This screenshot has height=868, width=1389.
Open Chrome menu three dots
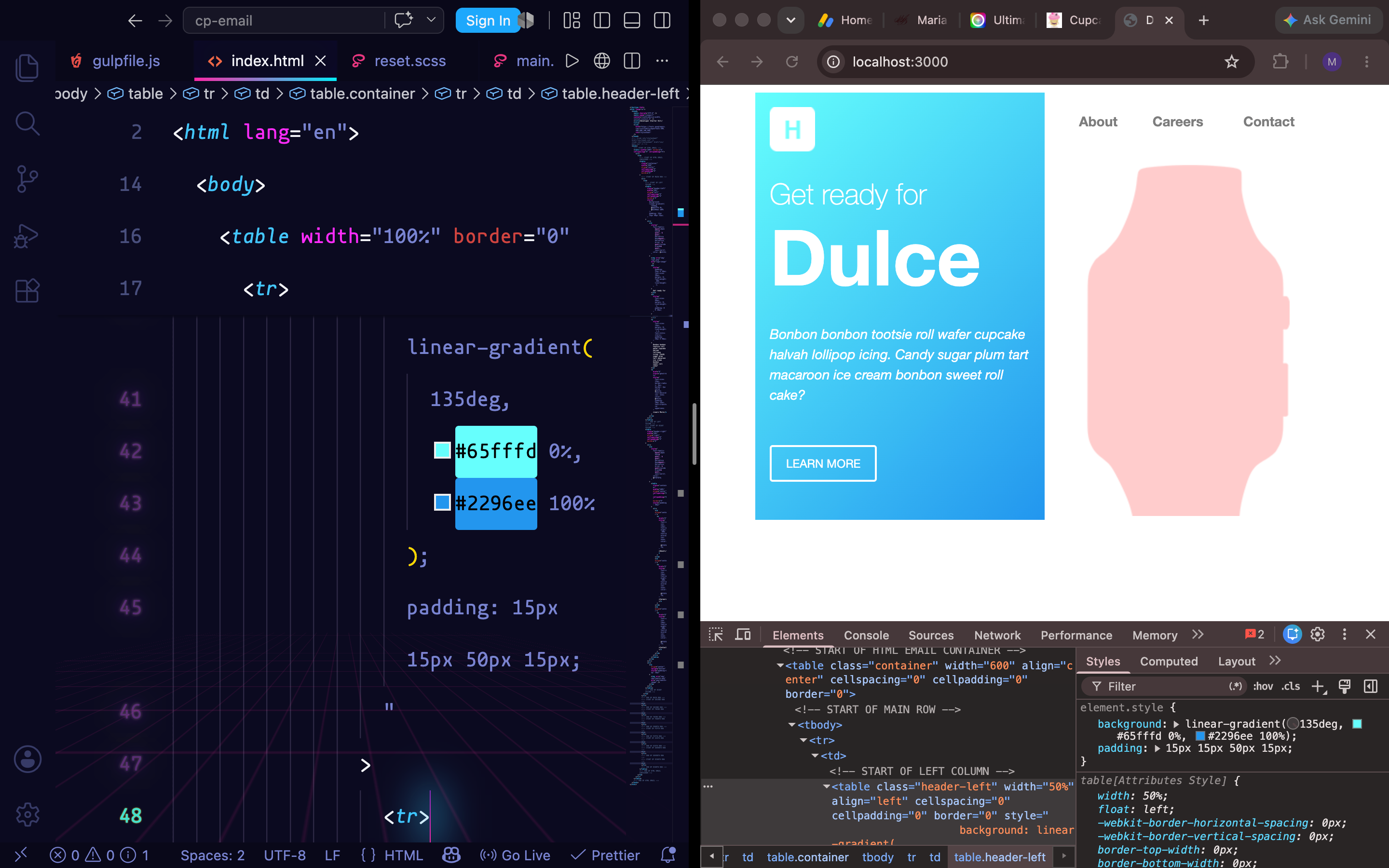coord(1367,61)
